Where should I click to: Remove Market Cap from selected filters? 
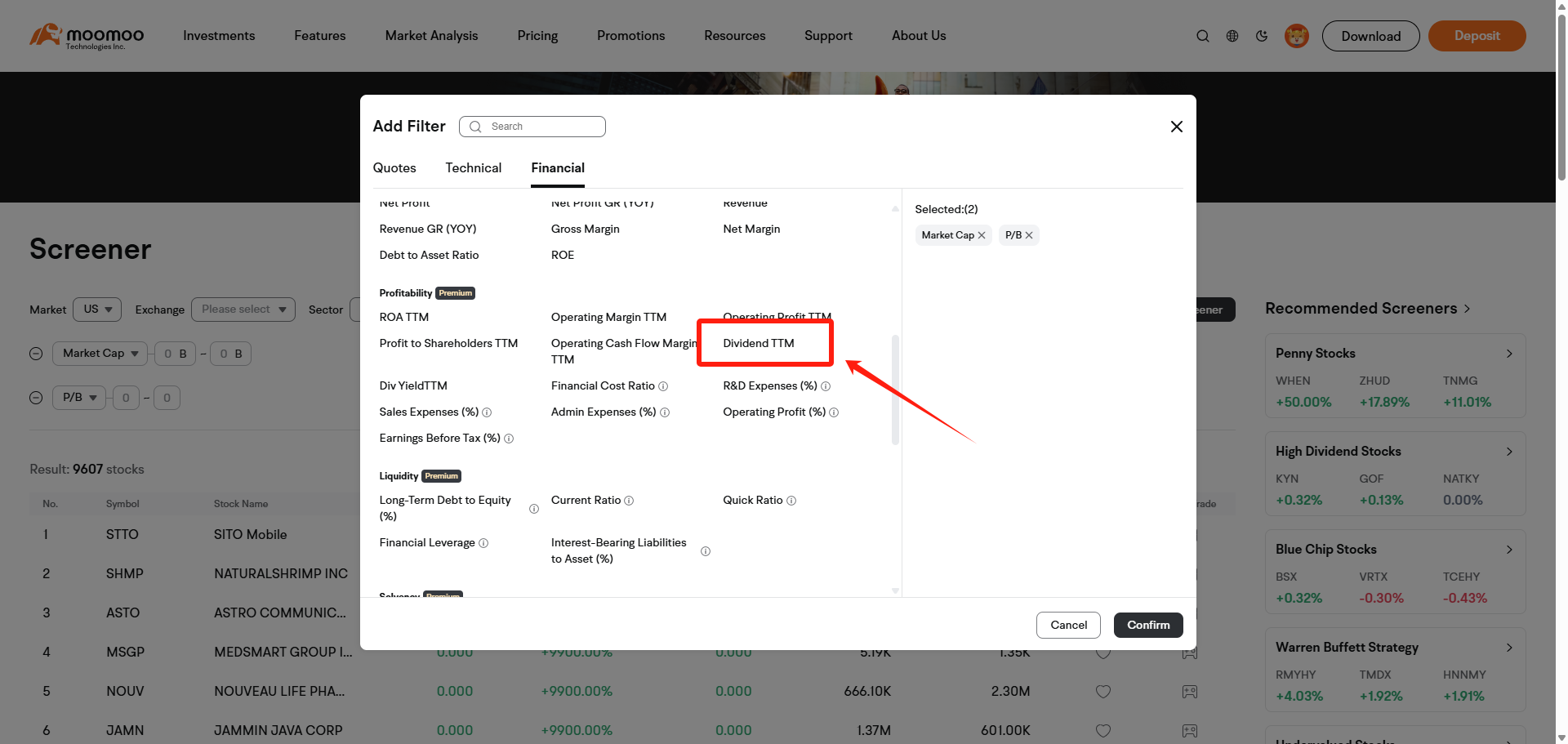pyautogui.click(x=982, y=235)
